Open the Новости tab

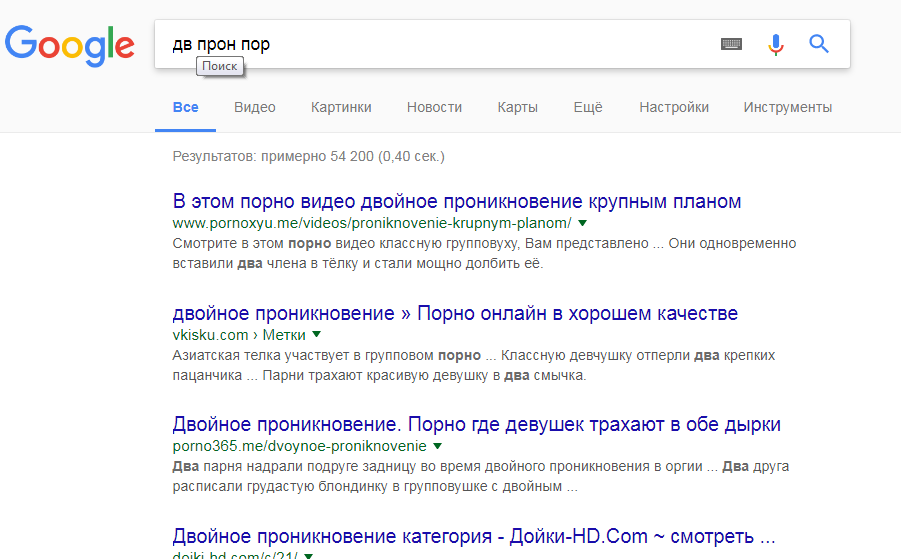pyautogui.click(x=434, y=107)
